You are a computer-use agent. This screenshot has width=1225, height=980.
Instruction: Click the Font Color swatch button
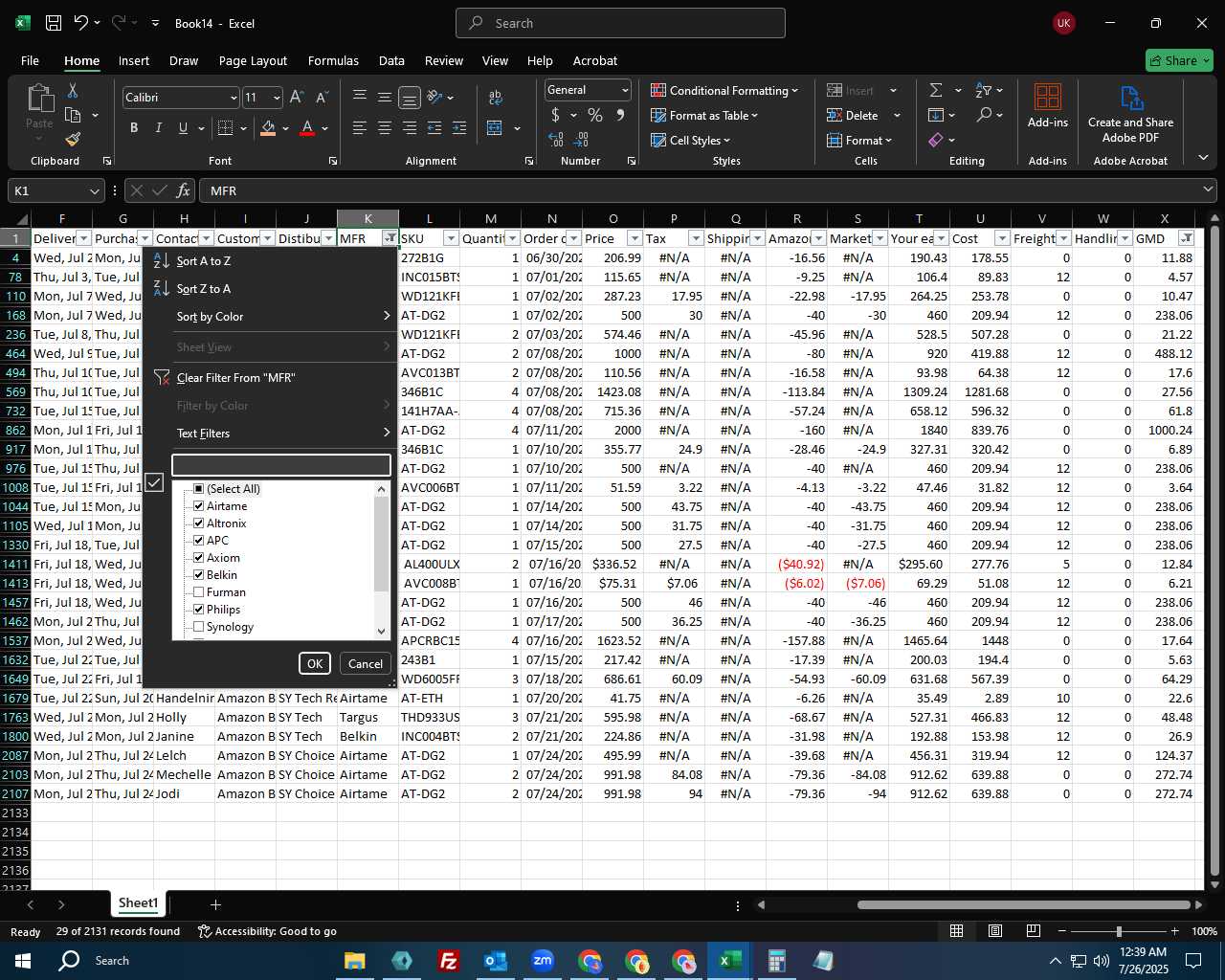[x=307, y=128]
